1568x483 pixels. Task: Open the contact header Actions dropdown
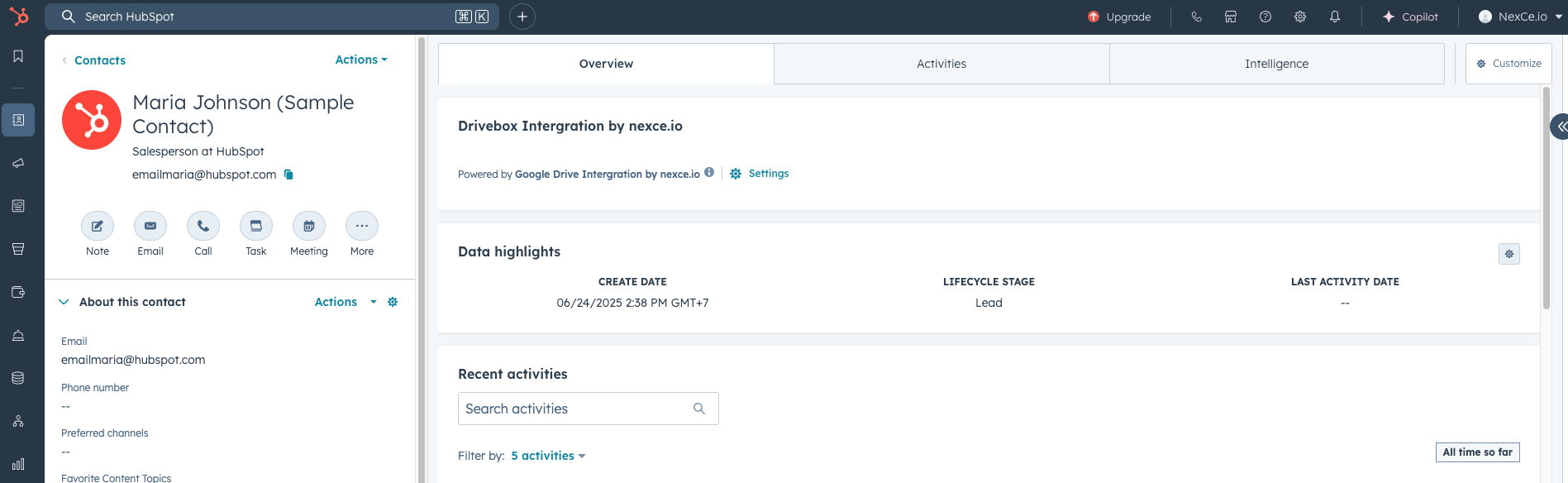click(361, 60)
